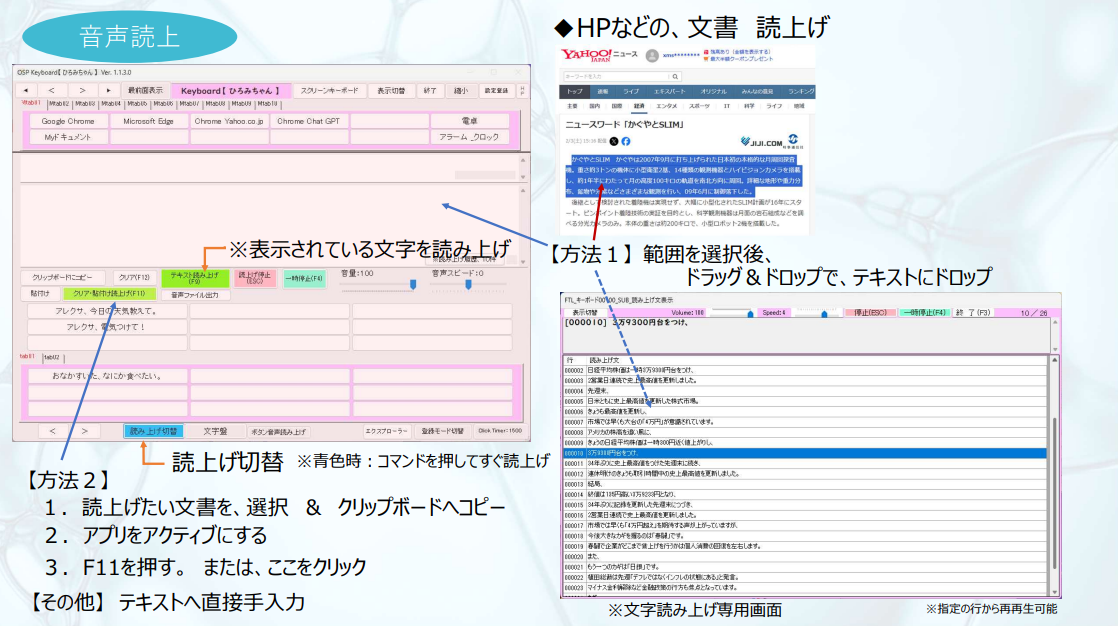The height and width of the screenshot is (626, 1118).
Task: Adjust the 音量 volume slider in the Keyboard window
Action: point(379,284)
